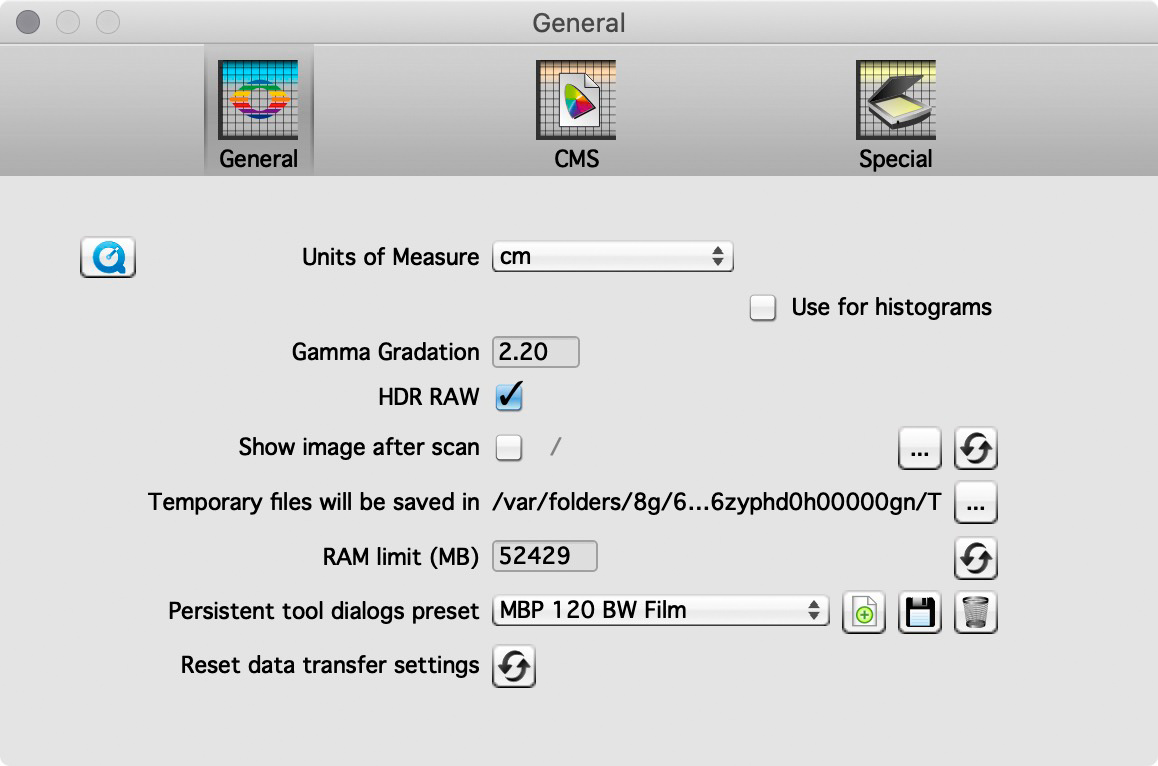The width and height of the screenshot is (1158, 766).
Task: Browse application for showing image after scan
Action: (920, 449)
